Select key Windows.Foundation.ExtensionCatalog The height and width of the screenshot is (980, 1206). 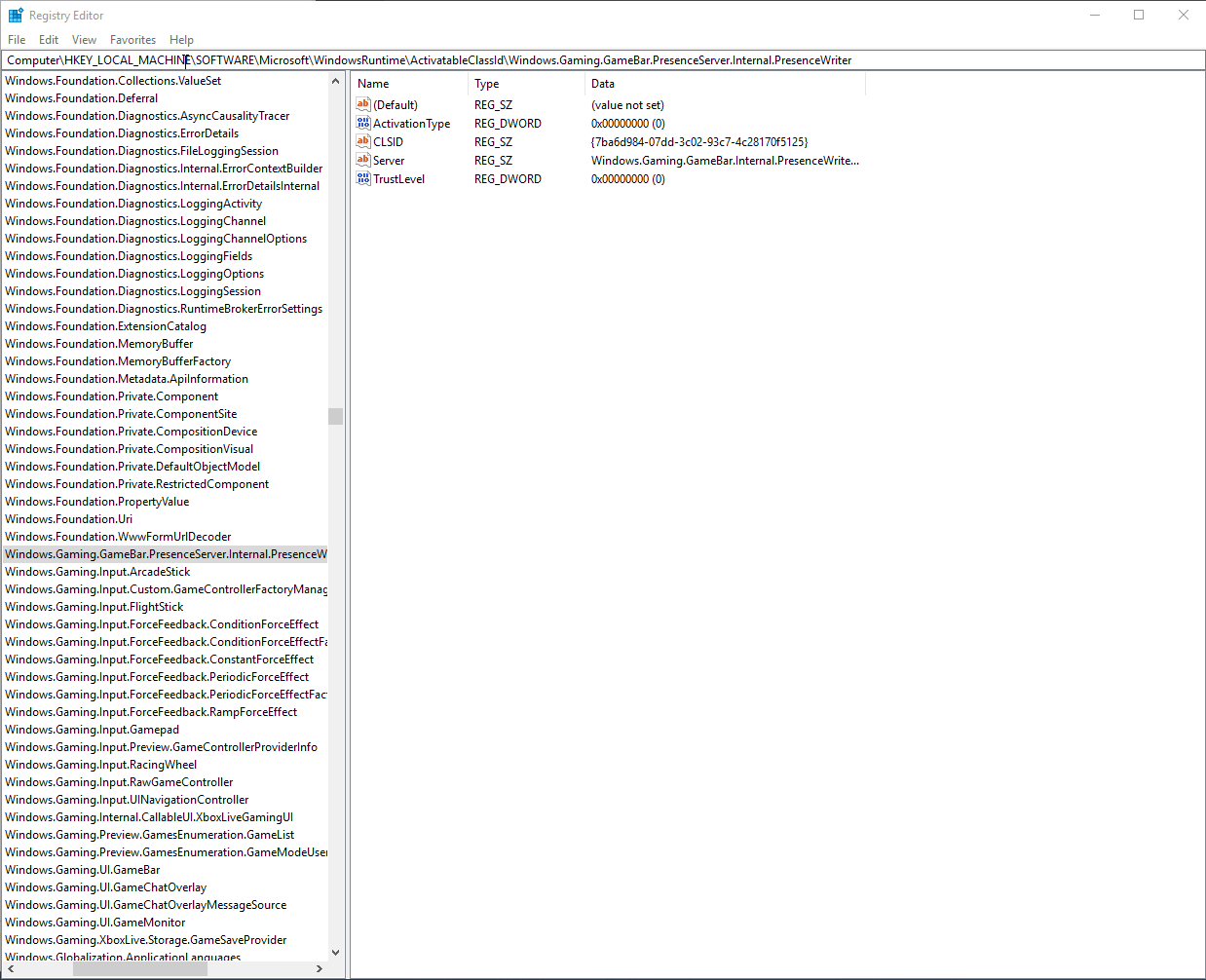[105, 326]
